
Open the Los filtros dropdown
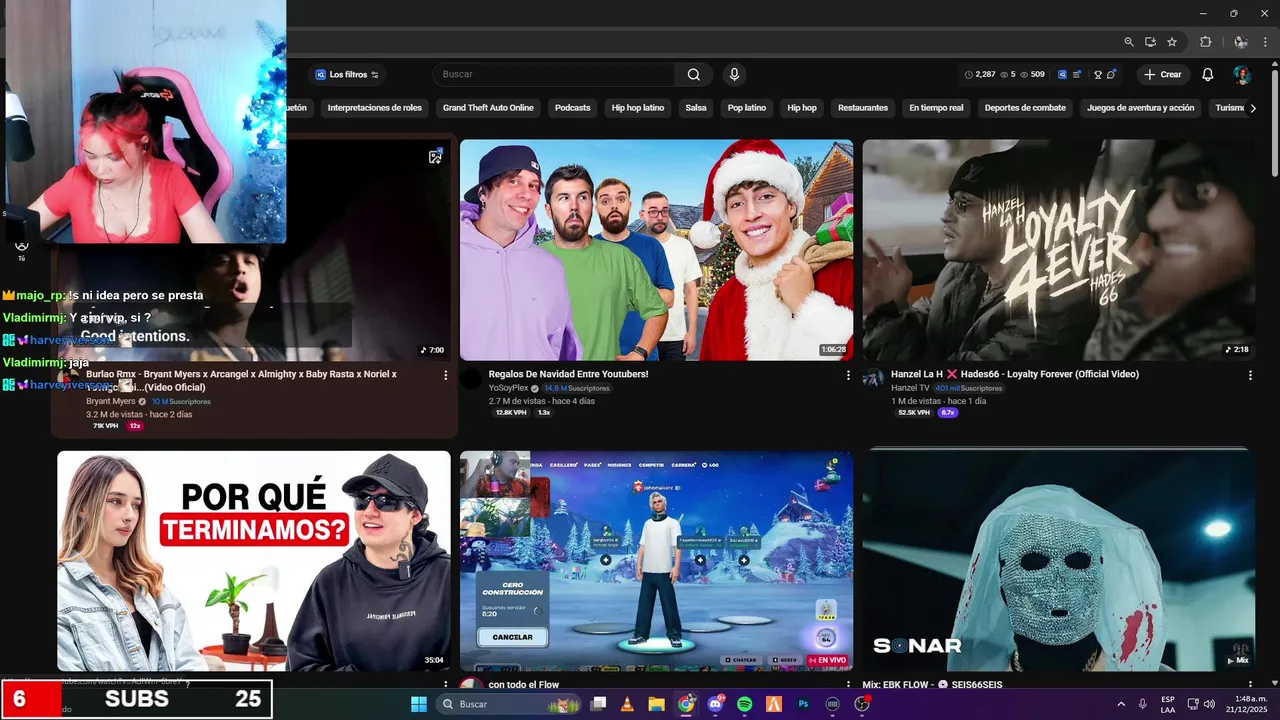click(x=347, y=74)
